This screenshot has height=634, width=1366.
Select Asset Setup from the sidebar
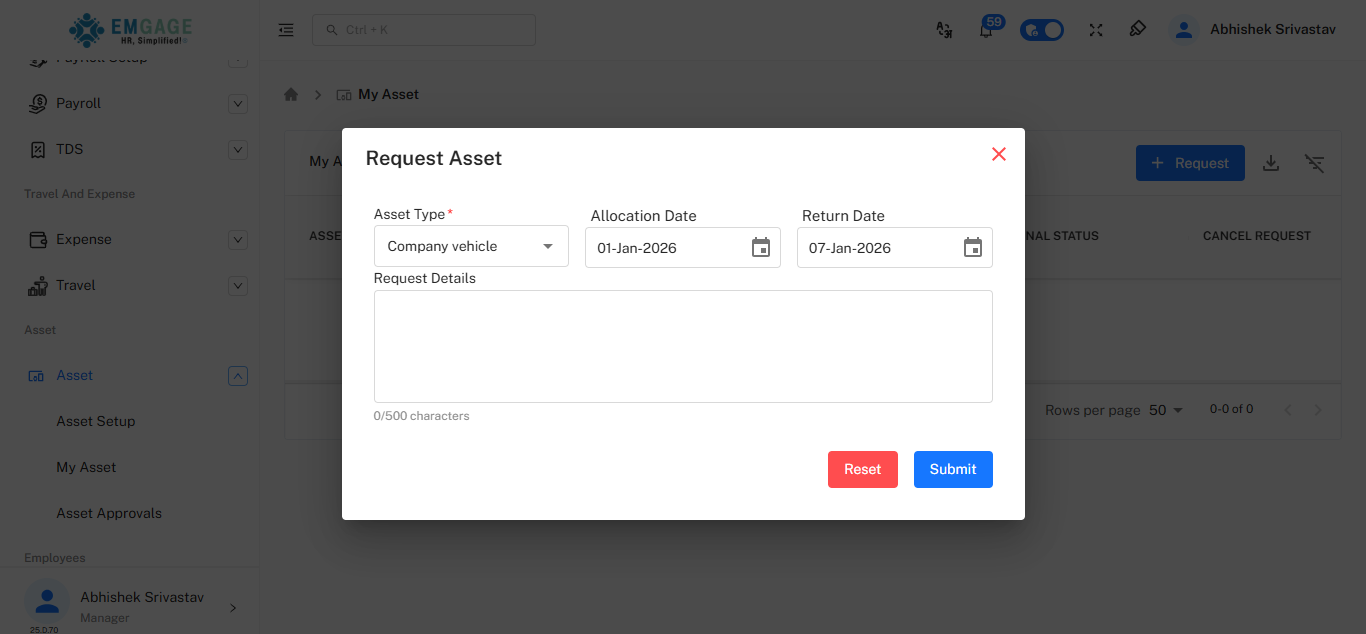[96, 421]
